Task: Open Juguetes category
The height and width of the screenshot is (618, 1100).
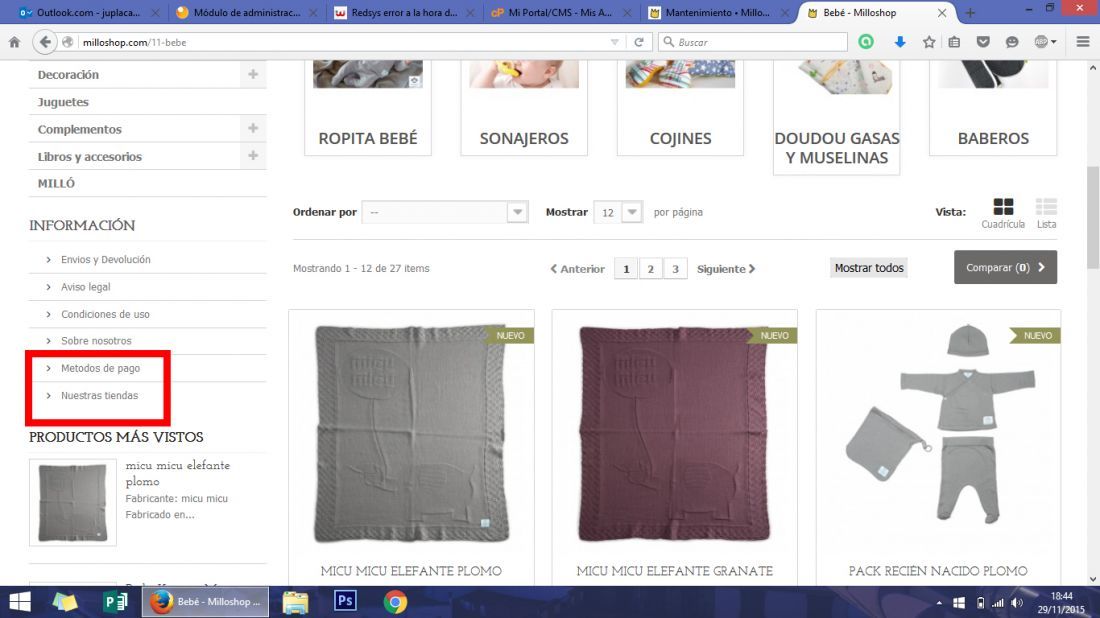Action: point(63,102)
